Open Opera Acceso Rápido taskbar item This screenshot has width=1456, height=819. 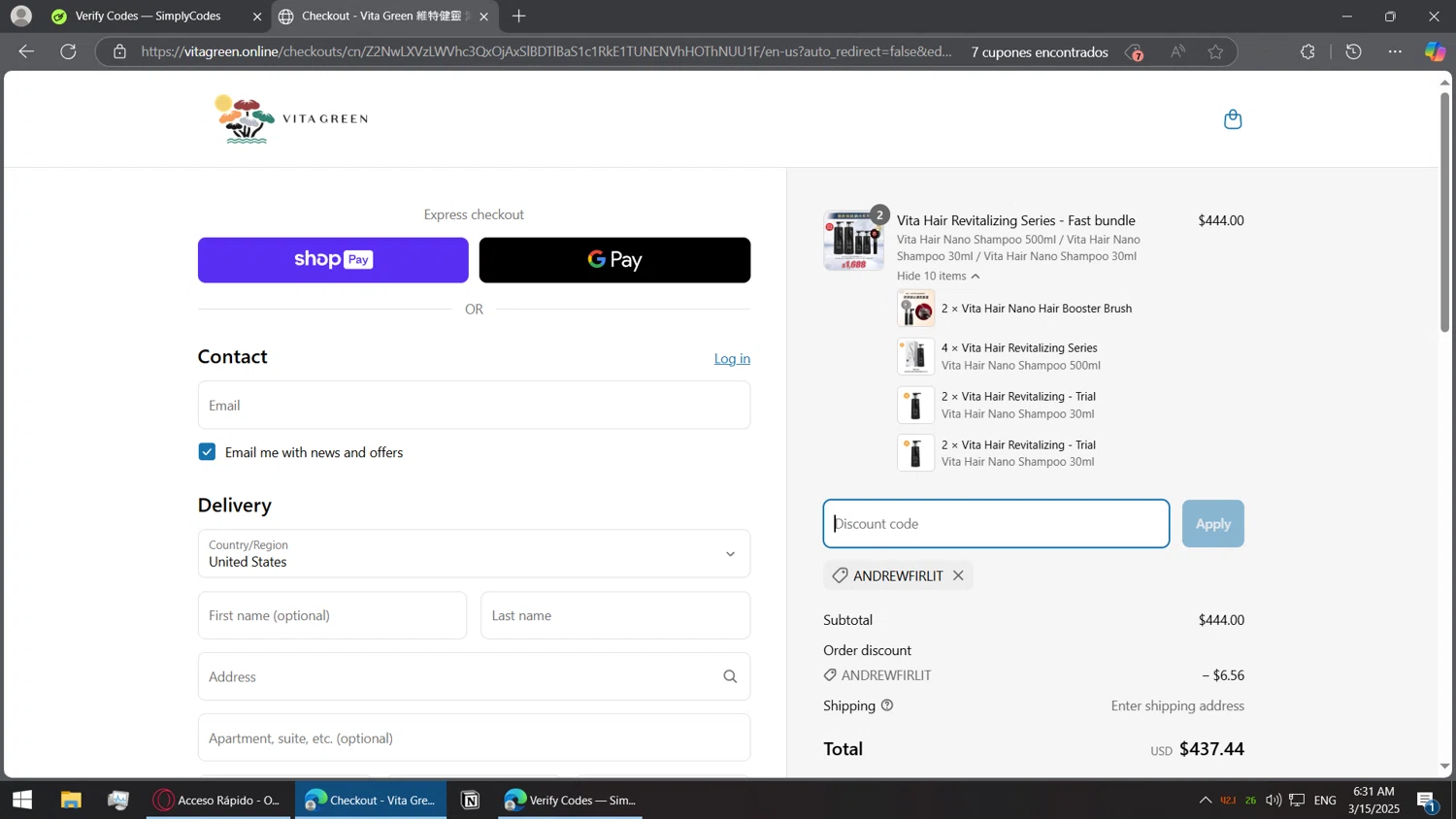click(218, 800)
